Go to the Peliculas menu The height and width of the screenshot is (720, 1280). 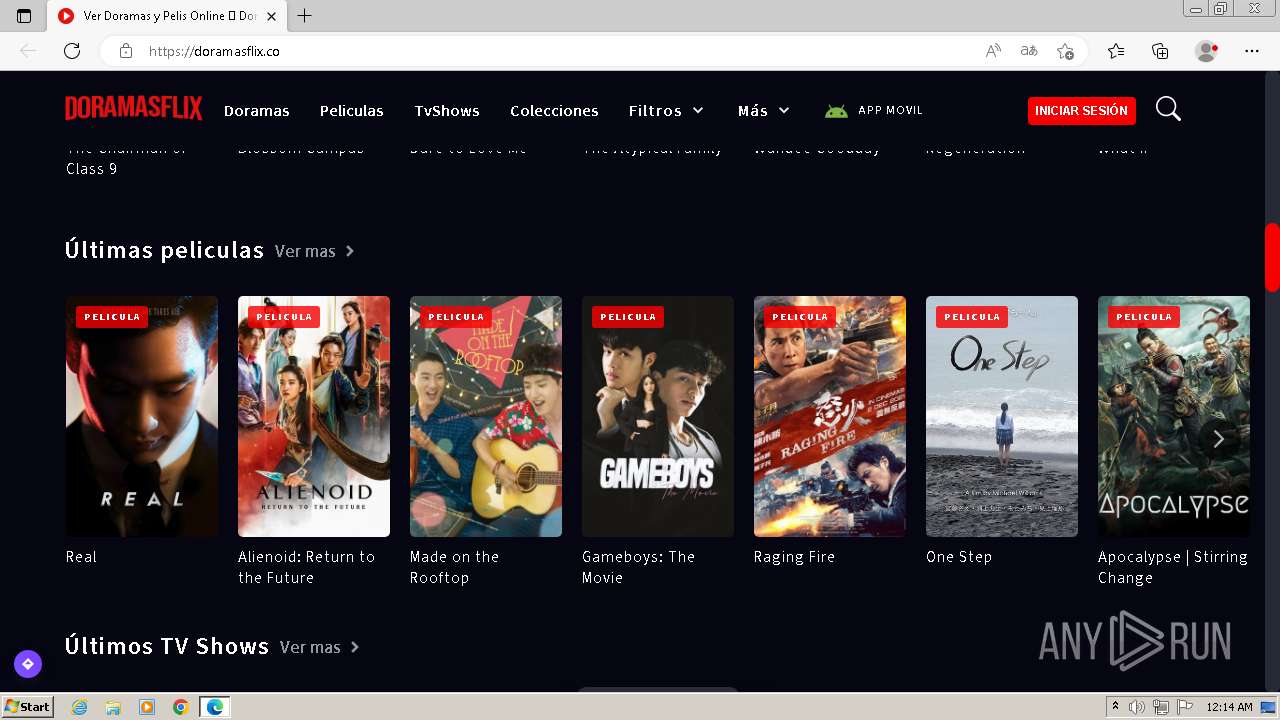352,111
